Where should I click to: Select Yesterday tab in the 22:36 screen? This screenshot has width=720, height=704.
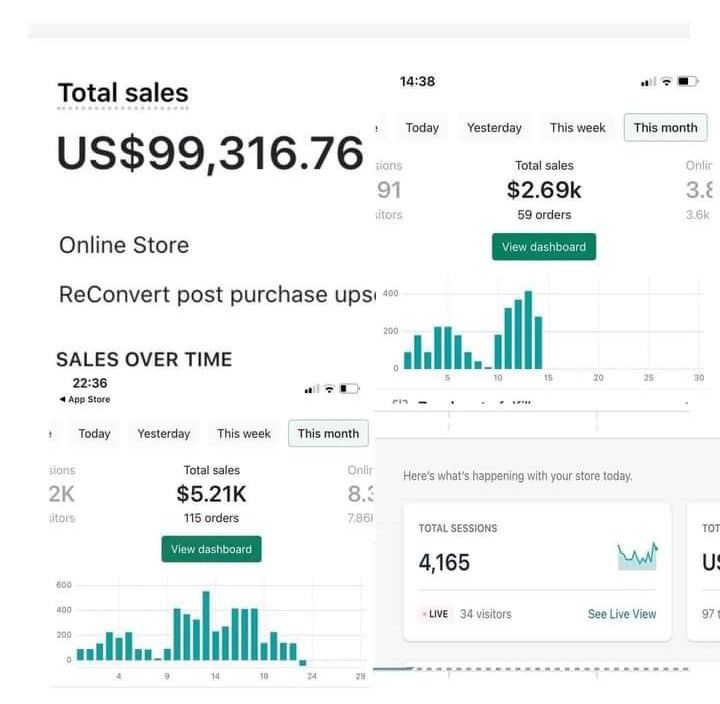click(x=163, y=434)
